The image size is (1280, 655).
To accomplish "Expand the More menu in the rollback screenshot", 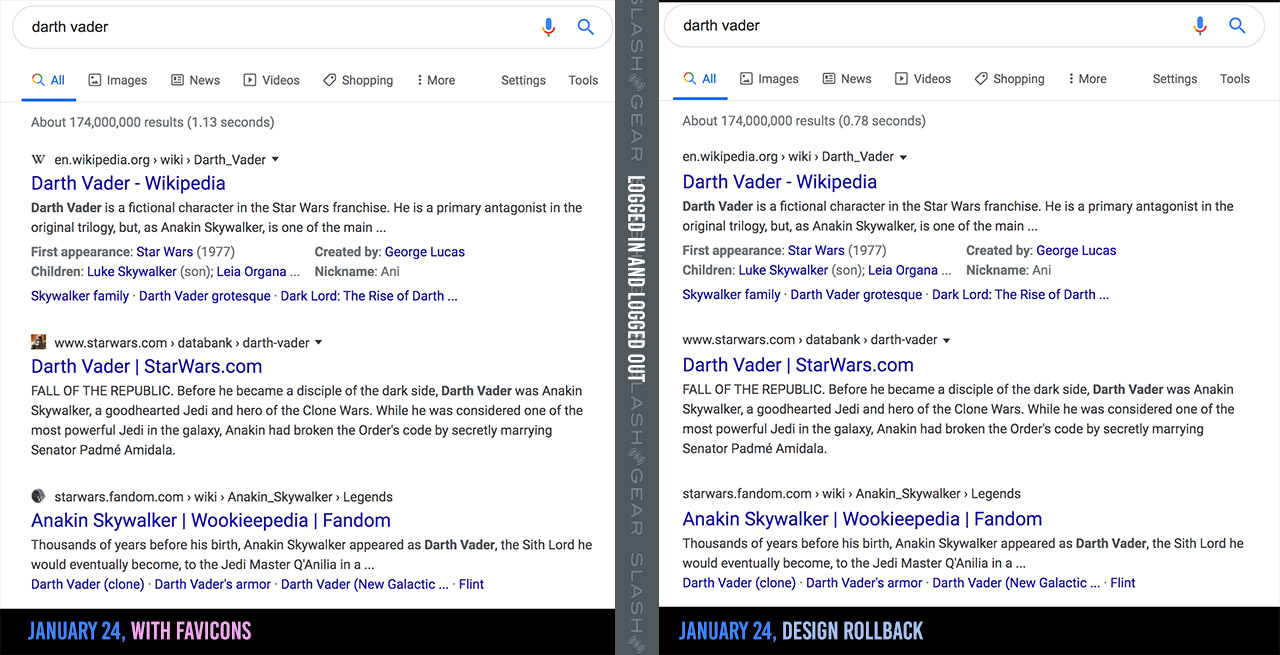I will coord(1087,79).
